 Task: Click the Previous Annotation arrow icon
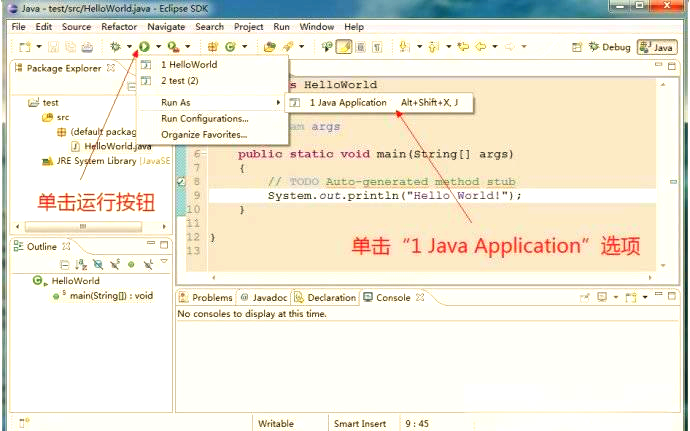point(434,46)
